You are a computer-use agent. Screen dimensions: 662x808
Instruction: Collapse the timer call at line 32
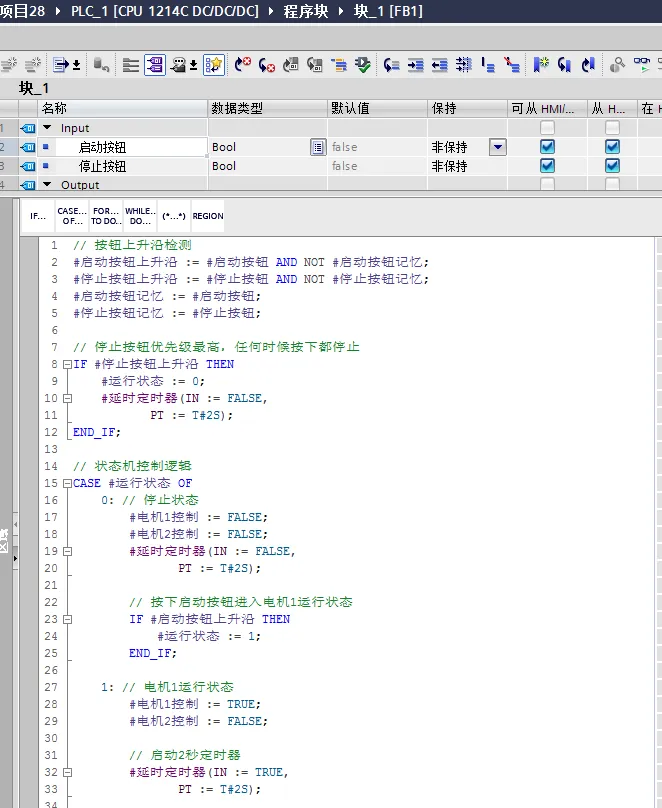tap(67, 772)
